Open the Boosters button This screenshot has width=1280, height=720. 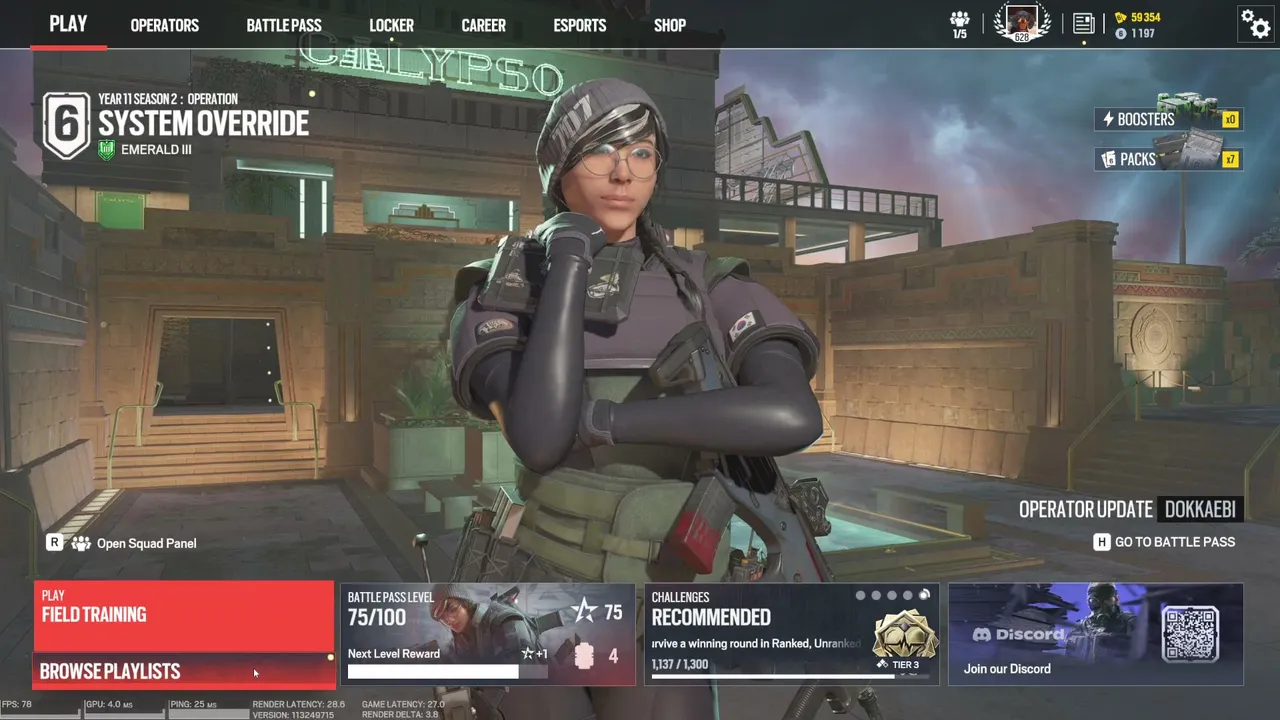tap(1168, 119)
